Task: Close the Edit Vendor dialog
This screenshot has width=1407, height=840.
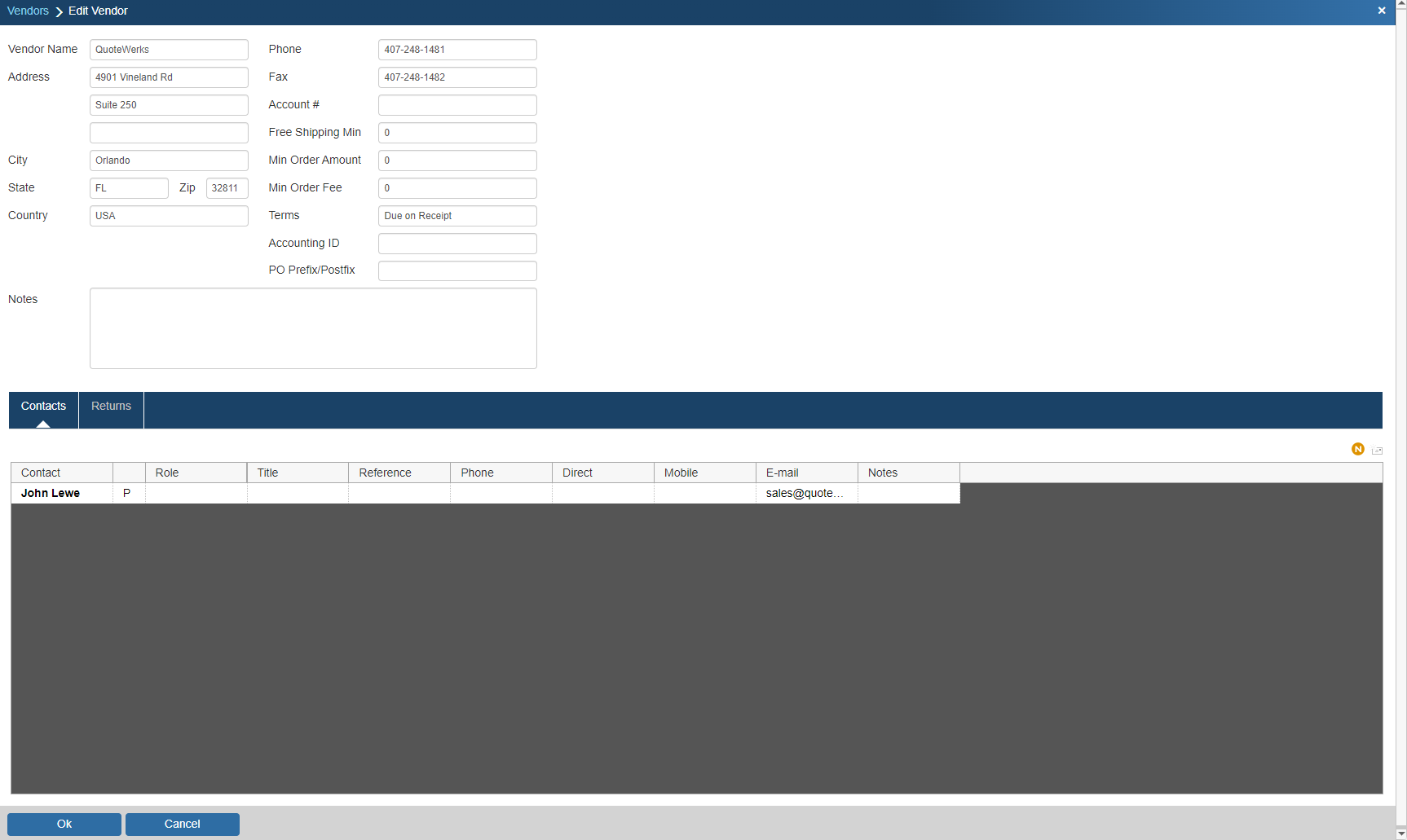Action: [x=1382, y=11]
